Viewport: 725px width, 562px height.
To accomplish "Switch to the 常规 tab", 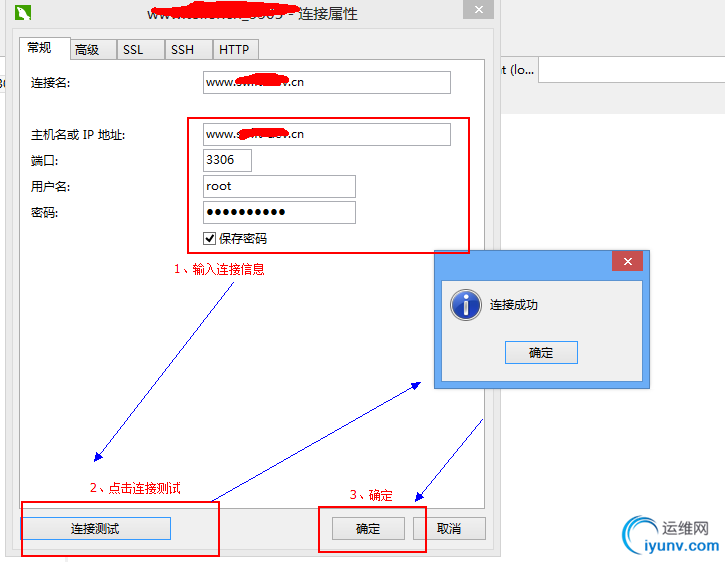I will tap(44, 48).
